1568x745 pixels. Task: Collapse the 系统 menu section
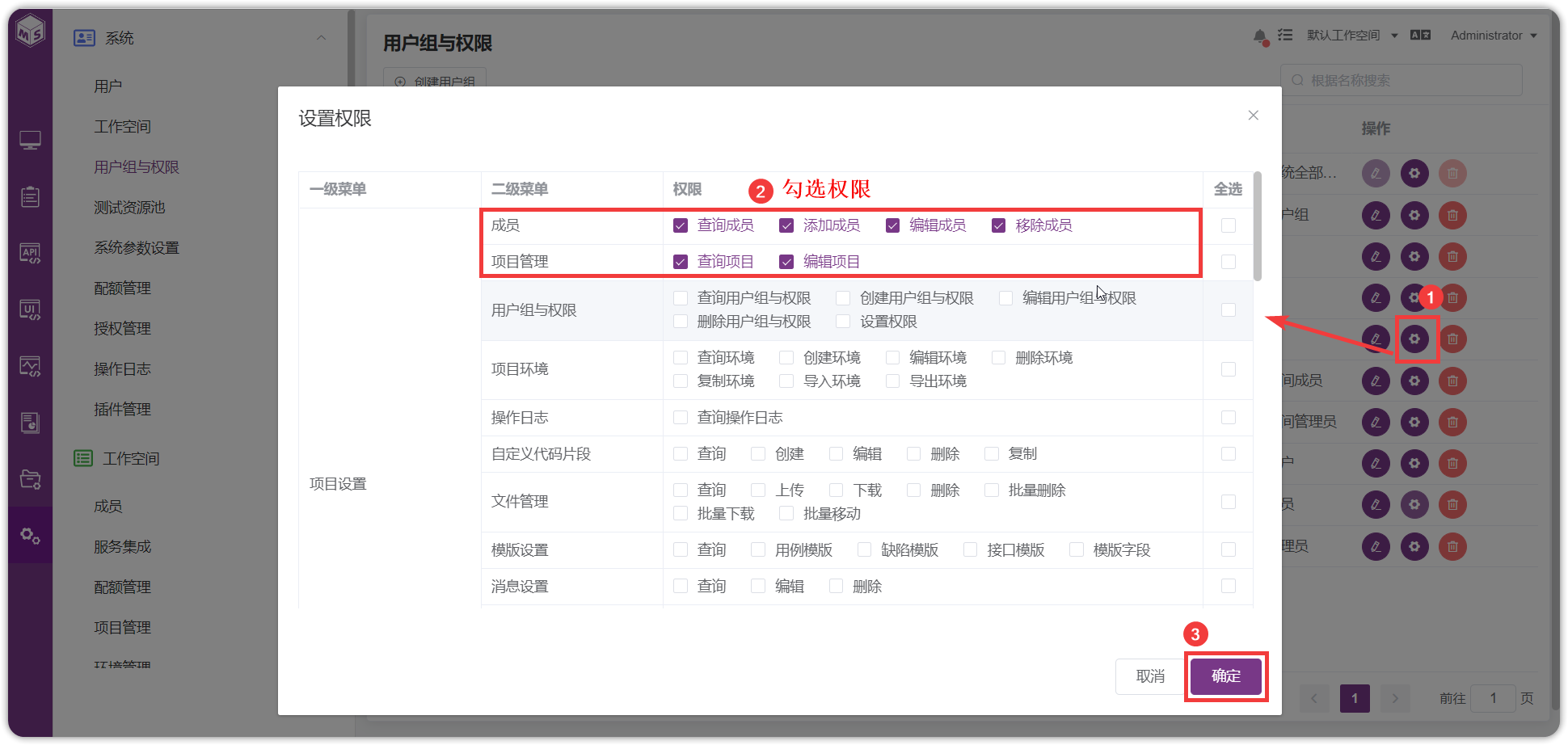point(321,38)
